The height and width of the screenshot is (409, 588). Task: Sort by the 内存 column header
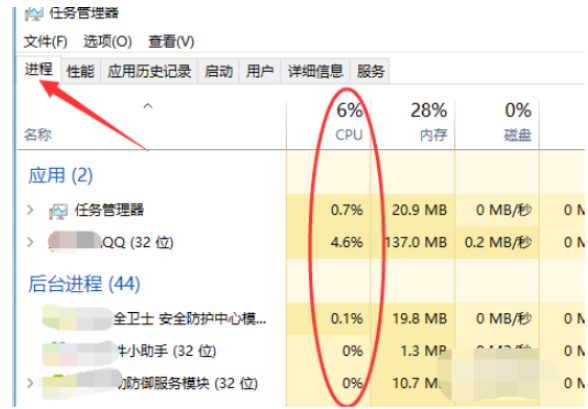433,135
